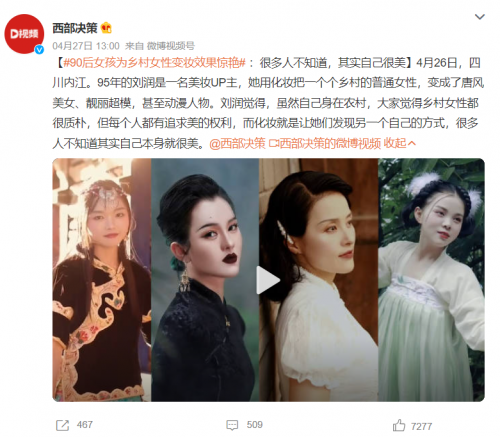500x437 pixels.
Task: Open 西部决策的微博视频 link
Action: click(325, 144)
